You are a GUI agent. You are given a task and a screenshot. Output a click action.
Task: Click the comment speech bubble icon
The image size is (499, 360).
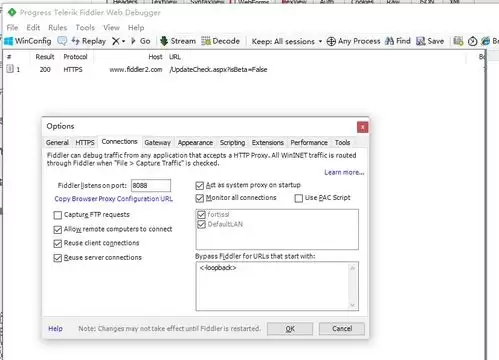[62, 41]
